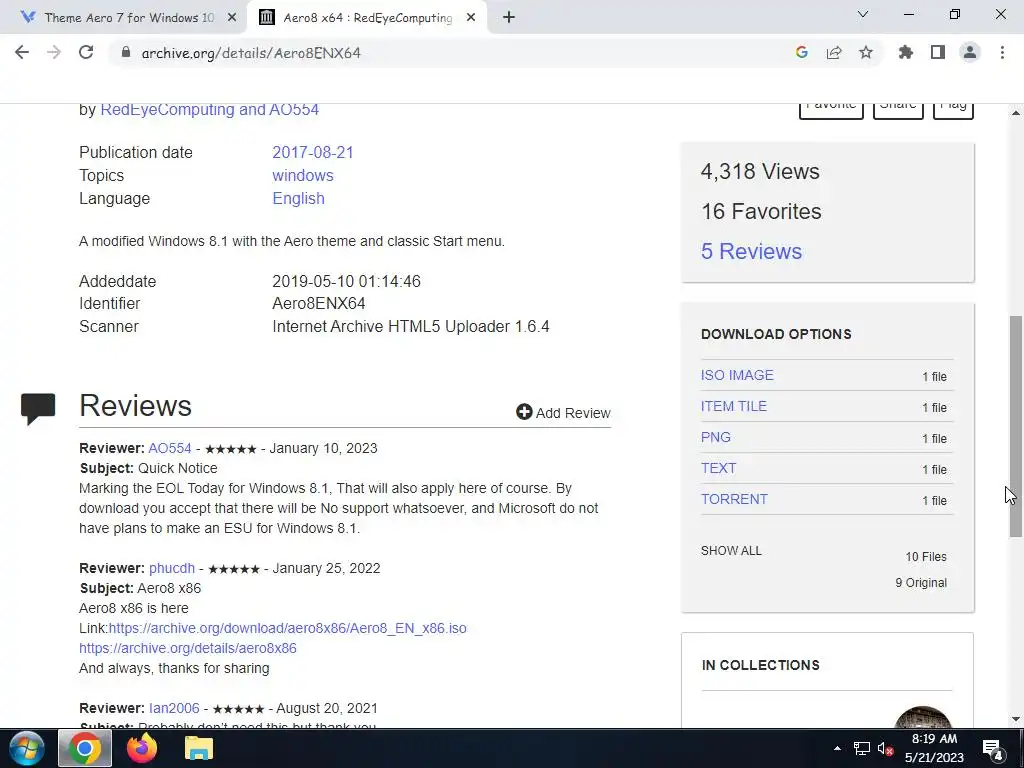Click SHOW ALL download options
This screenshot has width=1024, height=768.
pyautogui.click(x=731, y=551)
